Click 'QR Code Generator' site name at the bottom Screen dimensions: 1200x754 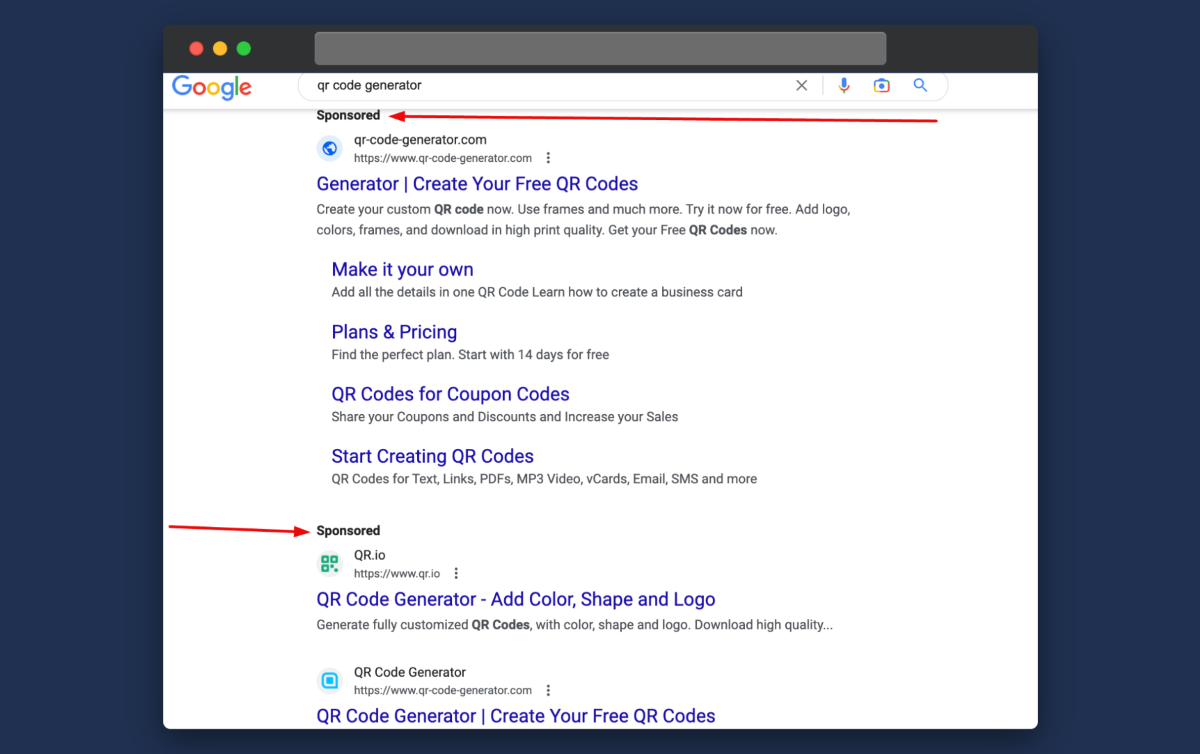[x=410, y=672]
